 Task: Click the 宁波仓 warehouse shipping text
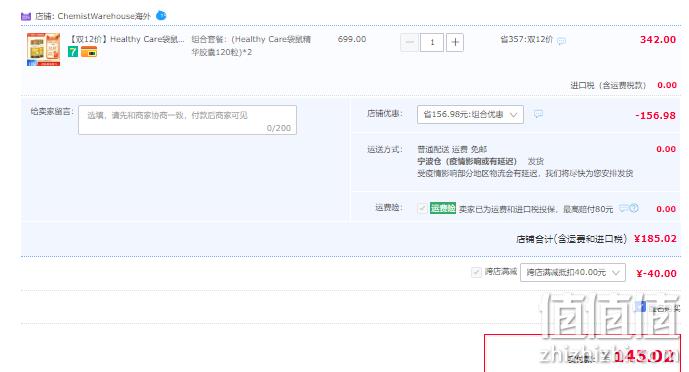click(467, 161)
